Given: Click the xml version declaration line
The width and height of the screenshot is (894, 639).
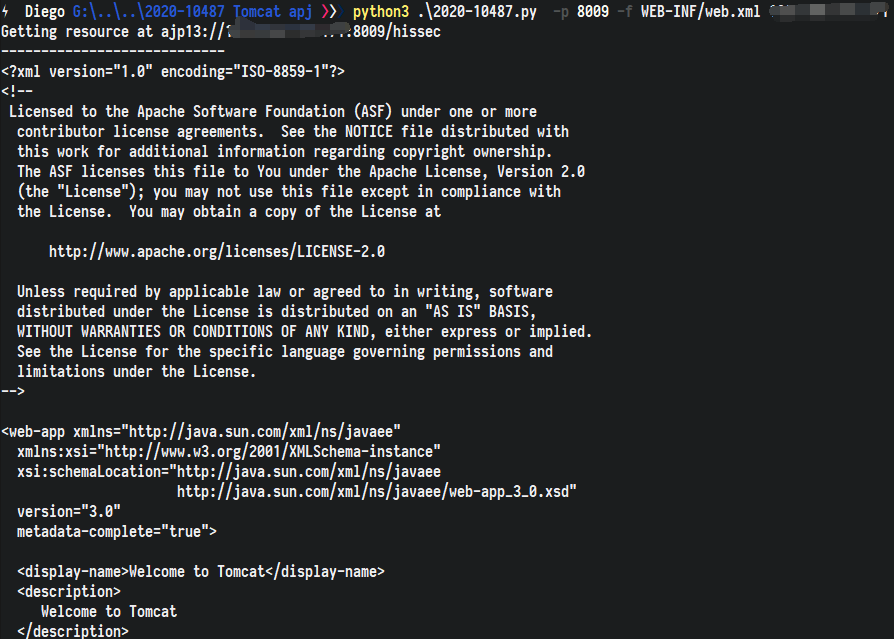Looking at the screenshot, I should tap(173, 72).
